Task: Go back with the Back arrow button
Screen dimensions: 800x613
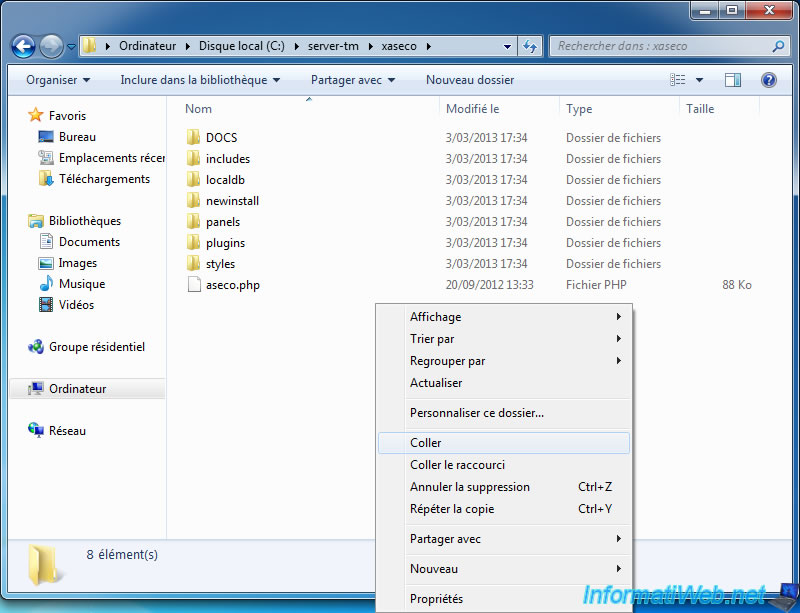Action: pos(23,46)
